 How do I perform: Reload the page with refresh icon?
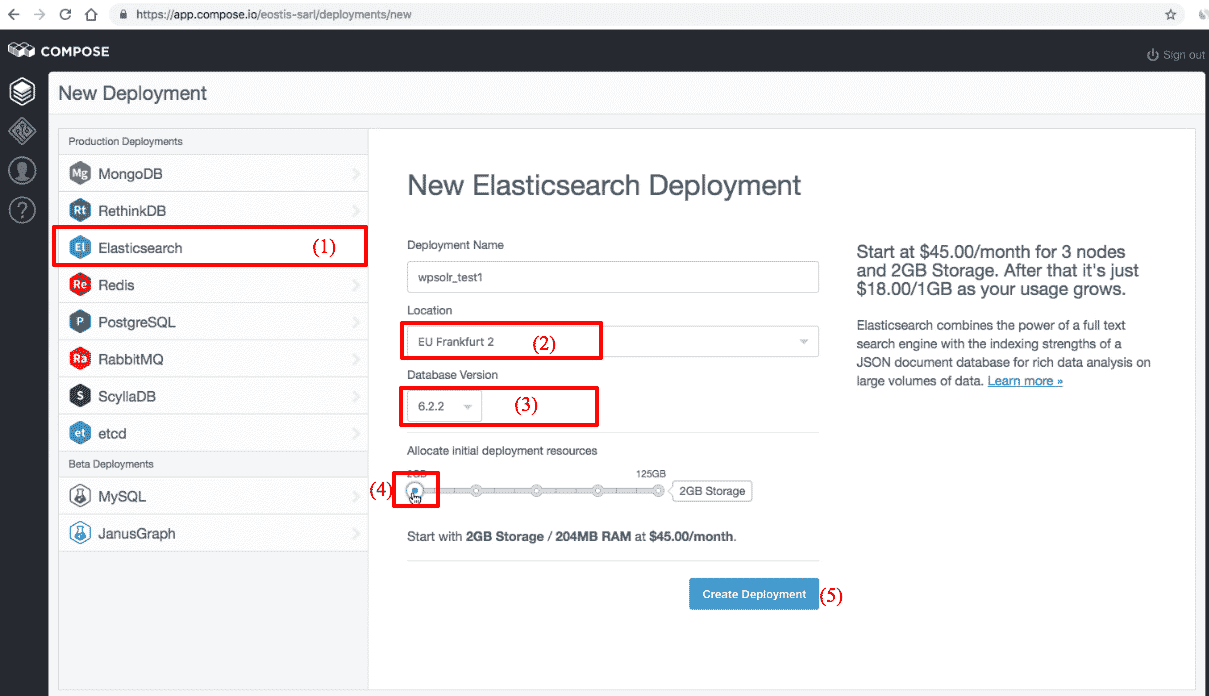[65, 15]
